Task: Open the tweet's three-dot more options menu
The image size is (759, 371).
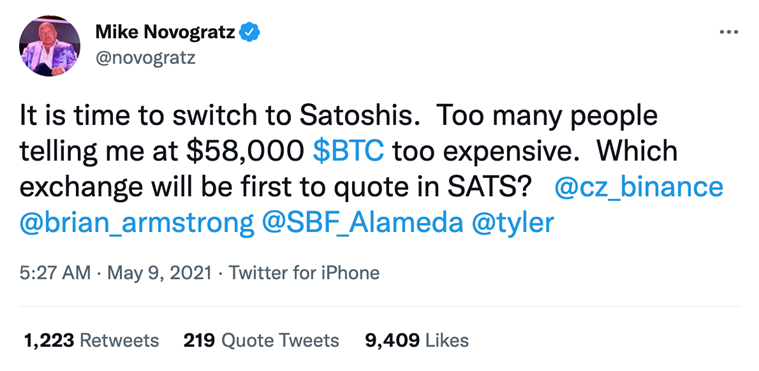Action: click(729, 32)
